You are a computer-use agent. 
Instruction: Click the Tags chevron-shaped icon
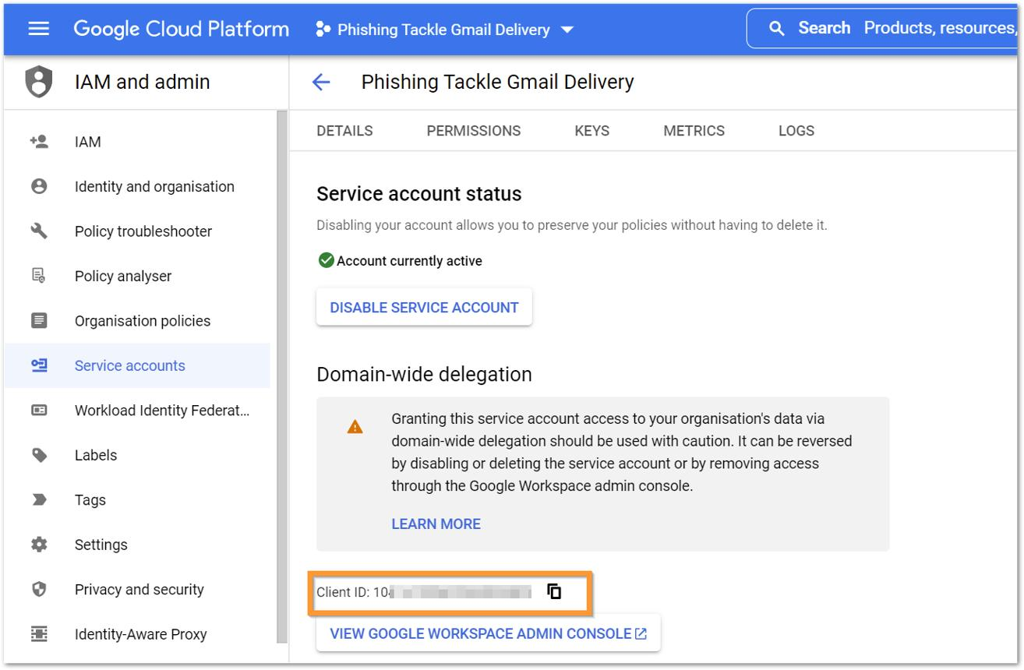point(39,500)
